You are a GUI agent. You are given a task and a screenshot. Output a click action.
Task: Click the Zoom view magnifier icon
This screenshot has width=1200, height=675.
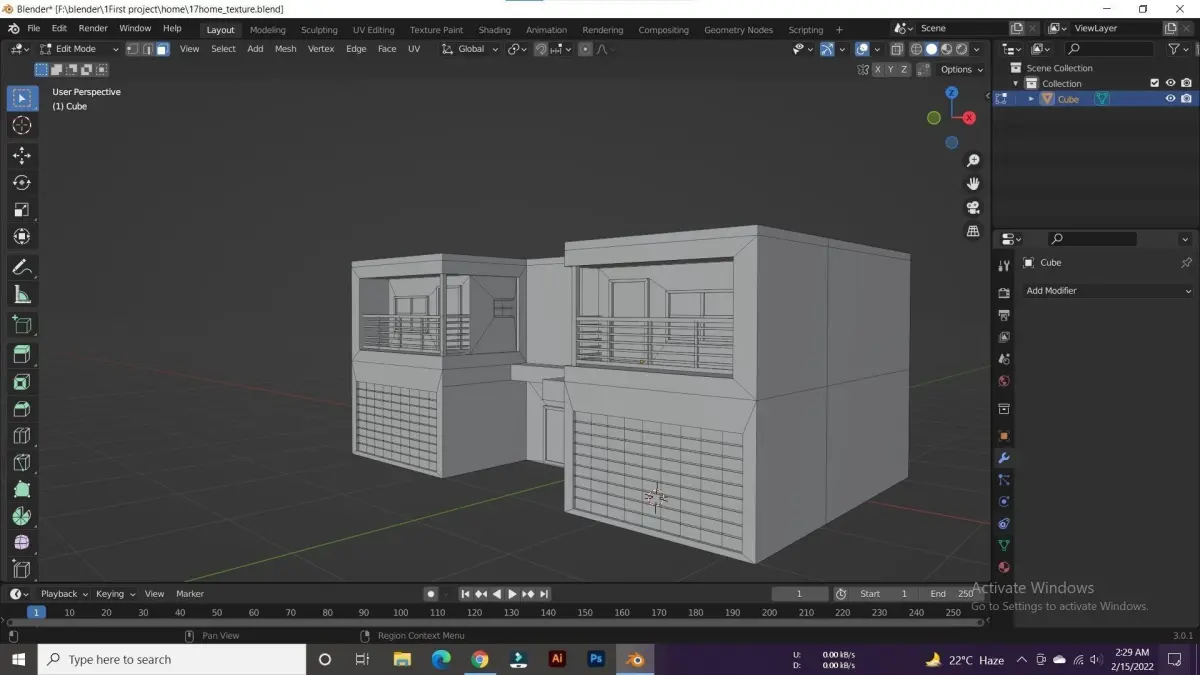point(973,161)
